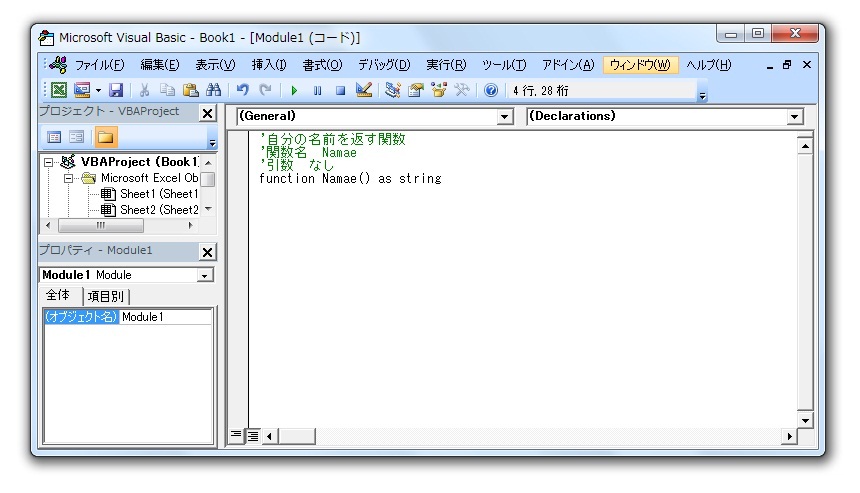Click the Module1 object name value field
Image resolution: width=860 pixels, height=493 pixels.
166,317
